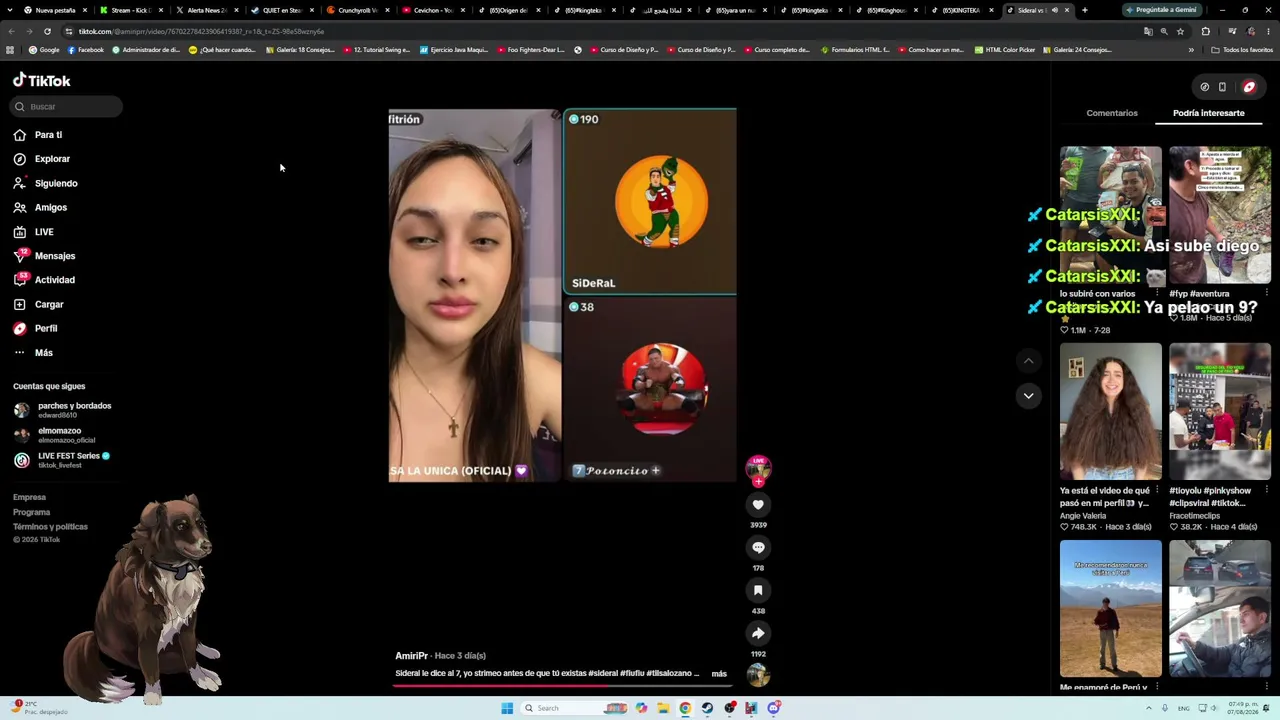Click the phone app icon
The image size is (1280, 720).
(1222, 87)
